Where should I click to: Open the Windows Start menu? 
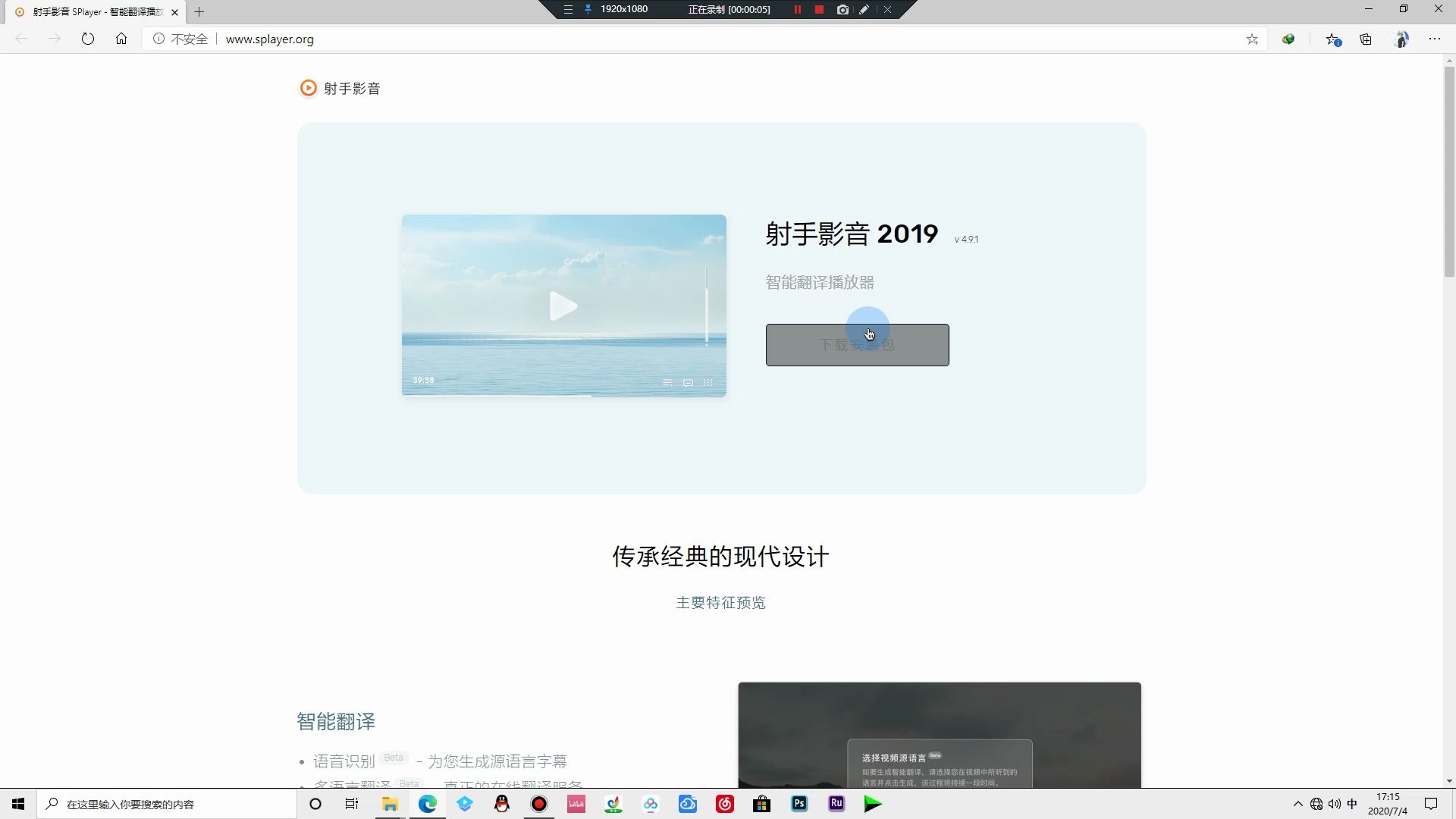point(18,804)
